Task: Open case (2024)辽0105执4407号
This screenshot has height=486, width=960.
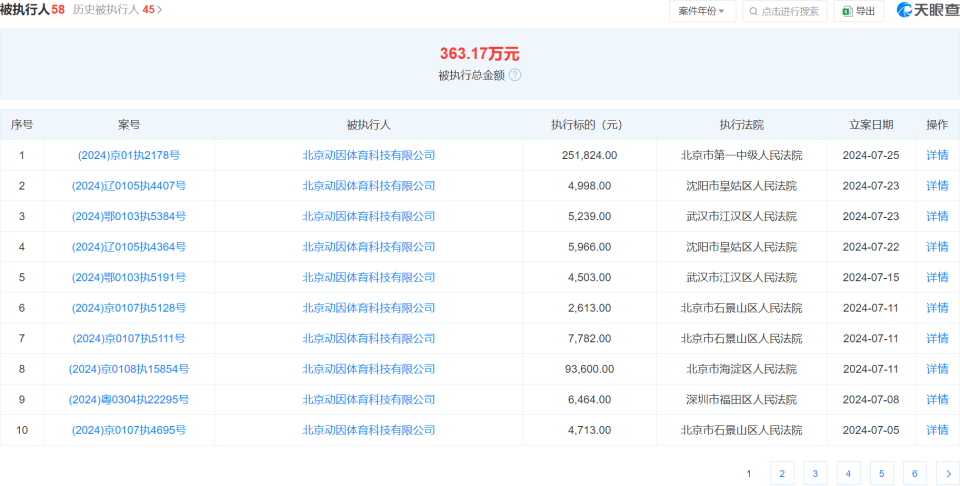Action: point(129,186)
